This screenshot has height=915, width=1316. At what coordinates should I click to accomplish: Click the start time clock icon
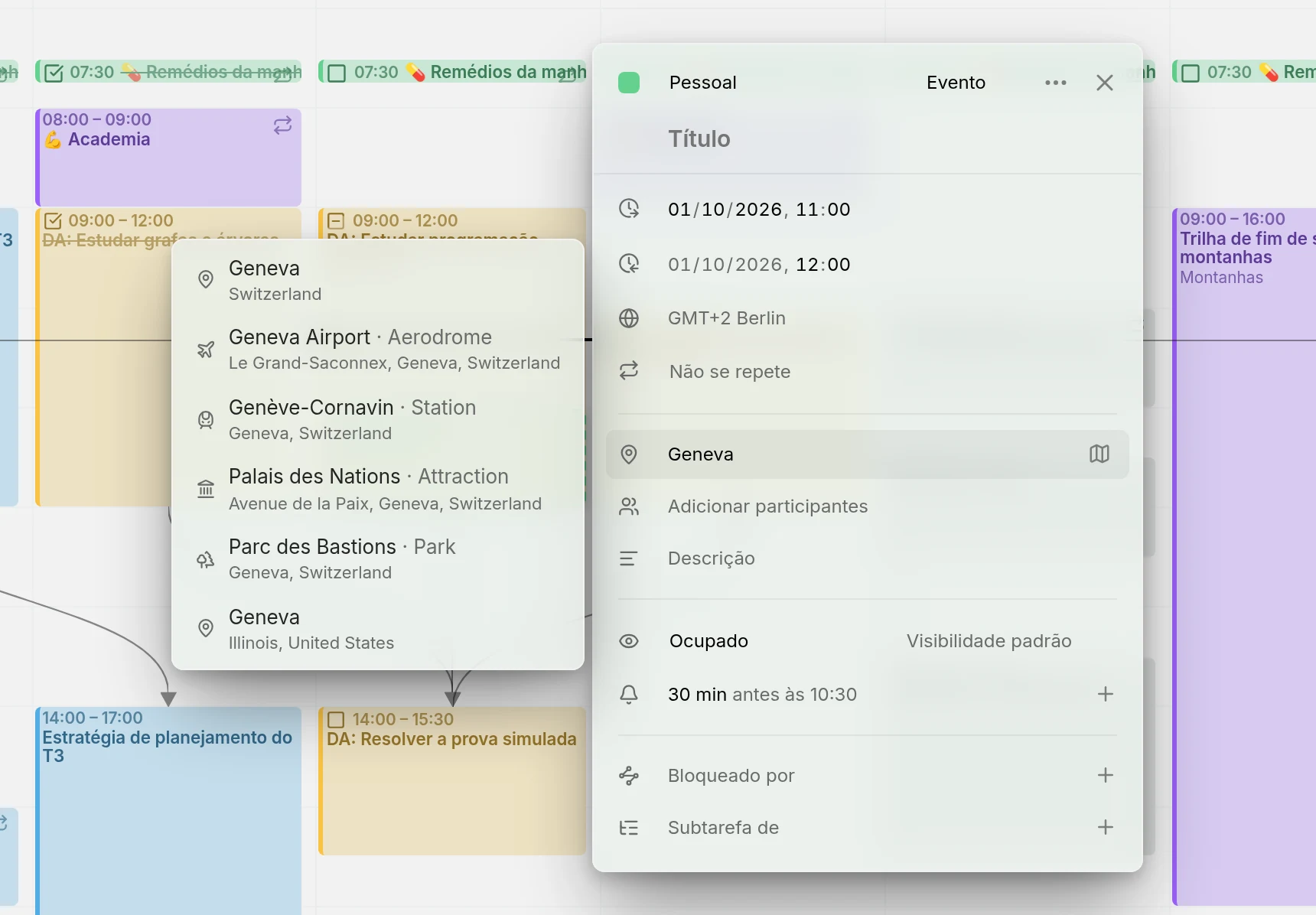click(629, 209)
